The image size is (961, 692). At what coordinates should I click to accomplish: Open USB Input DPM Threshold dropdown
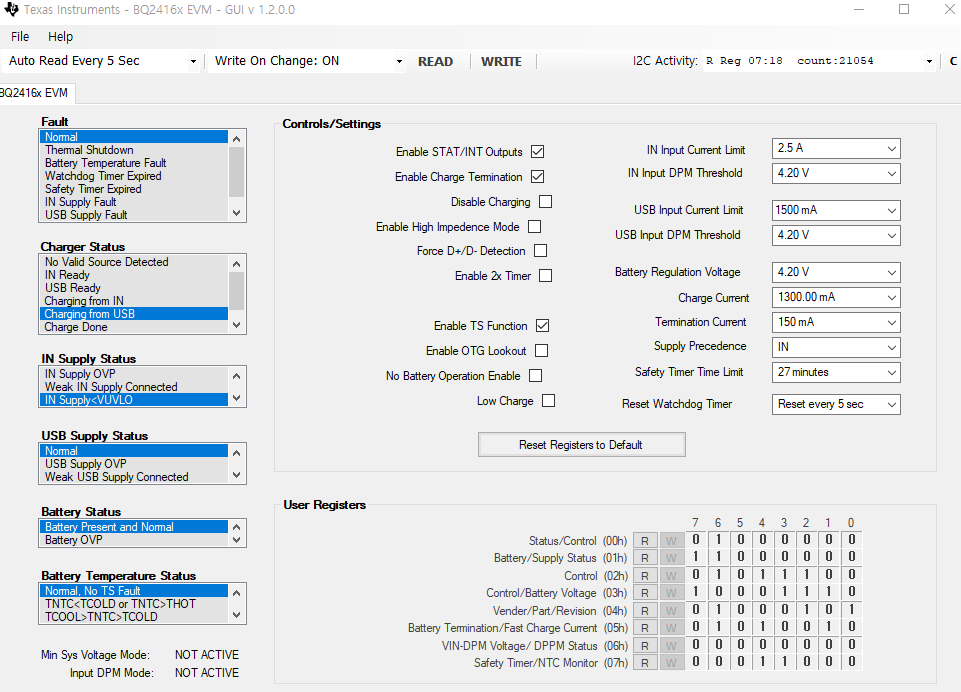(836, 235)
